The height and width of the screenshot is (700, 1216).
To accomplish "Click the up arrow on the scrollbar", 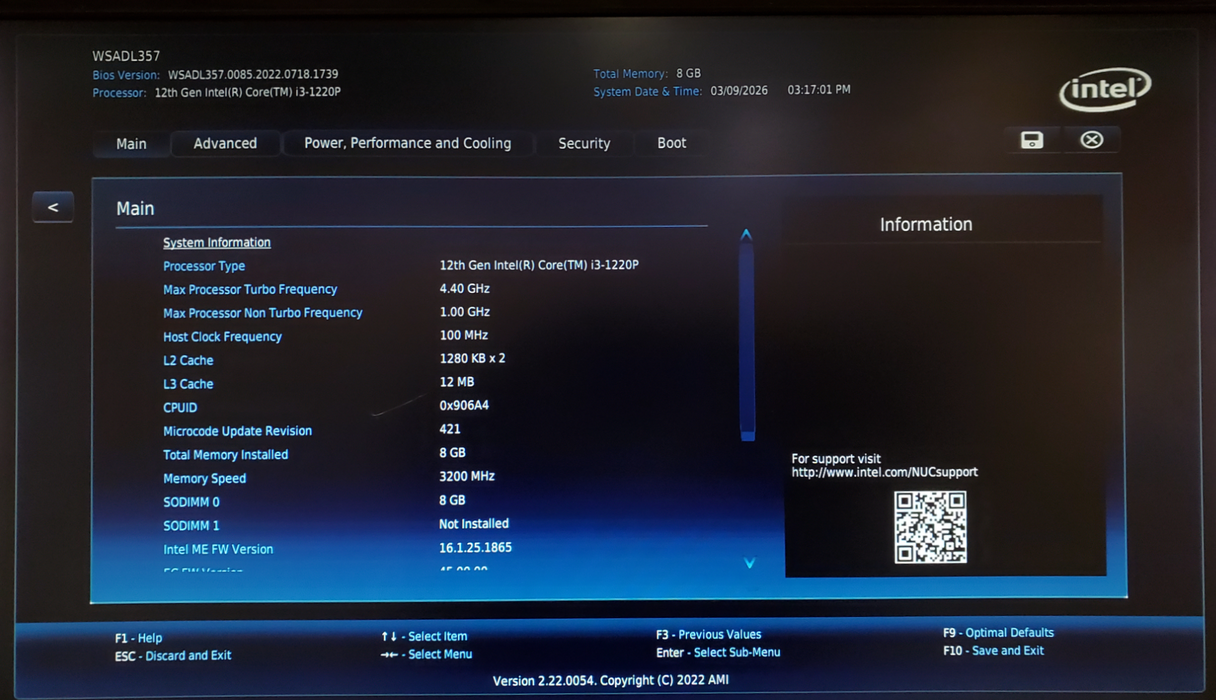I will (x=746, y=232).
